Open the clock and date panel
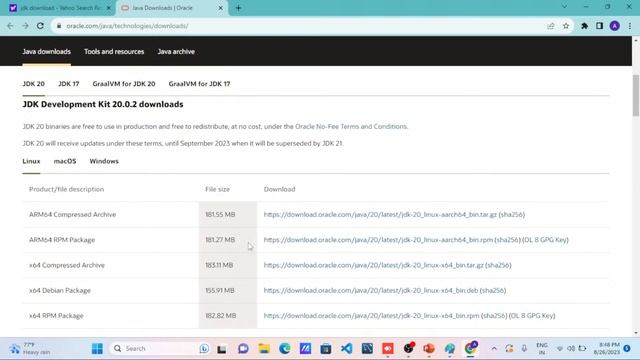This screenshot has width=640, height=360. (607, 349)
